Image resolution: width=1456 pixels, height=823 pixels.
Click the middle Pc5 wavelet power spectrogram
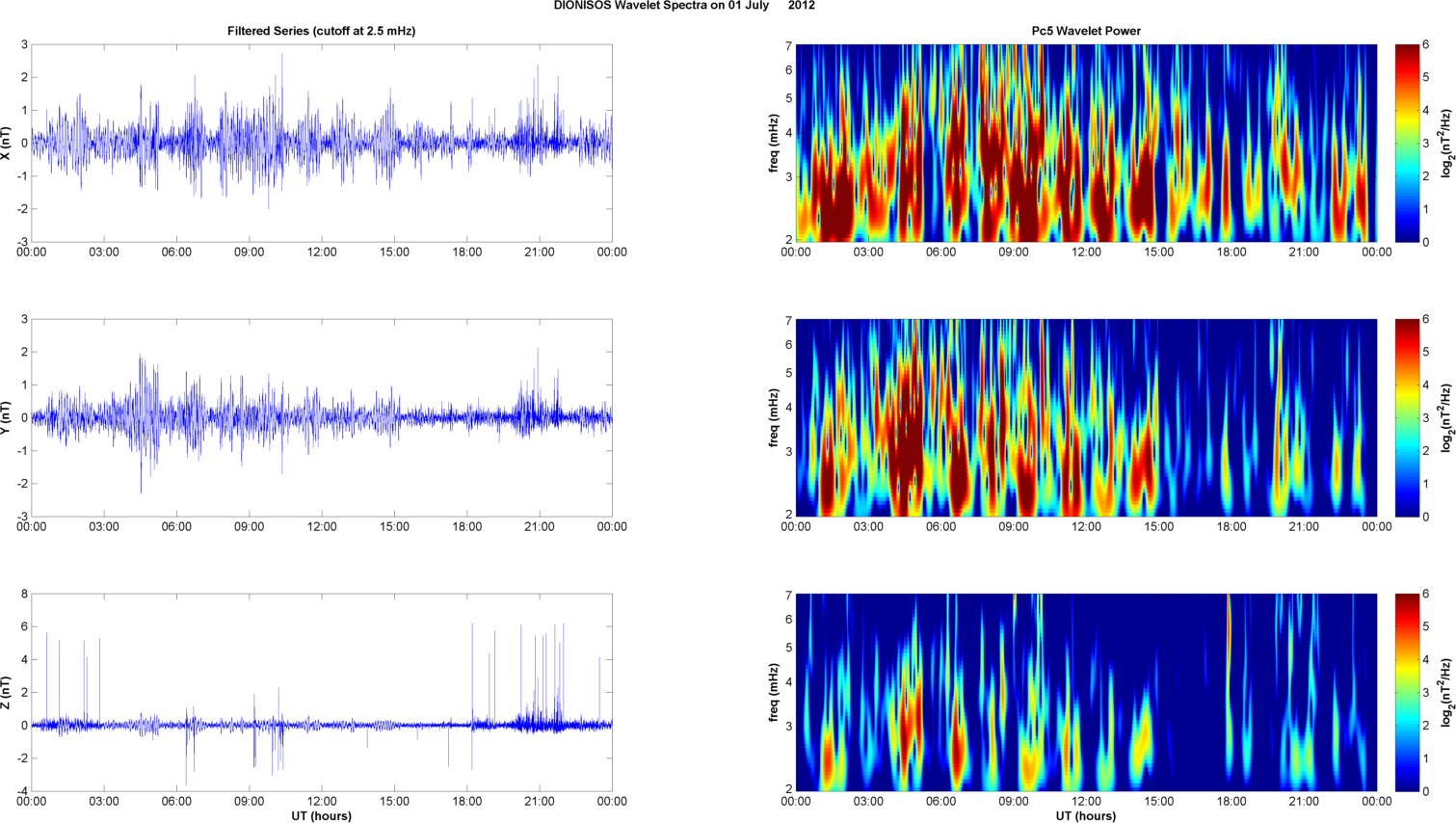pyautogui.click(x=1086, y=417)
